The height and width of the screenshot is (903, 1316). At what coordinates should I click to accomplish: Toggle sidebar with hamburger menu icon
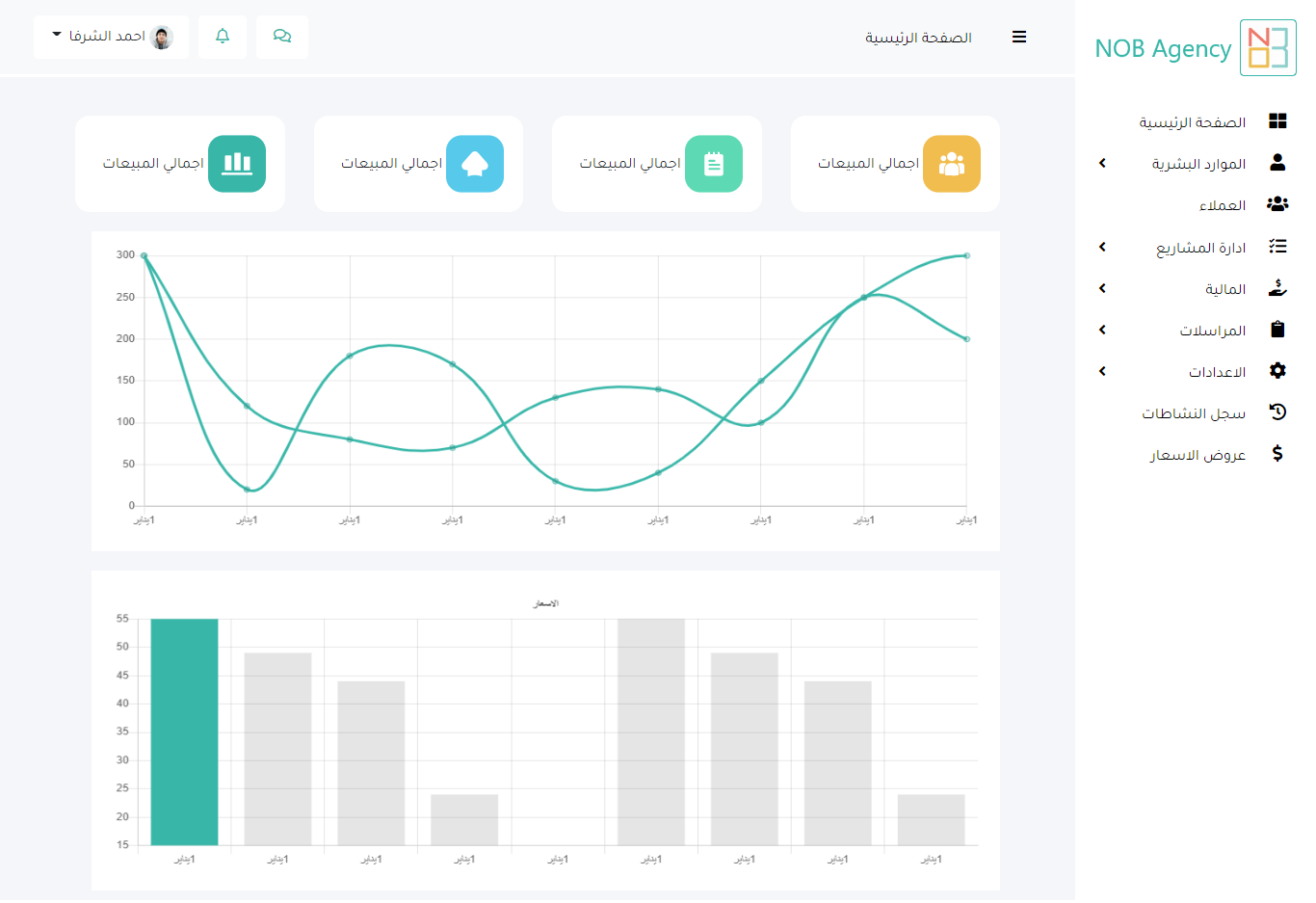1019,37
